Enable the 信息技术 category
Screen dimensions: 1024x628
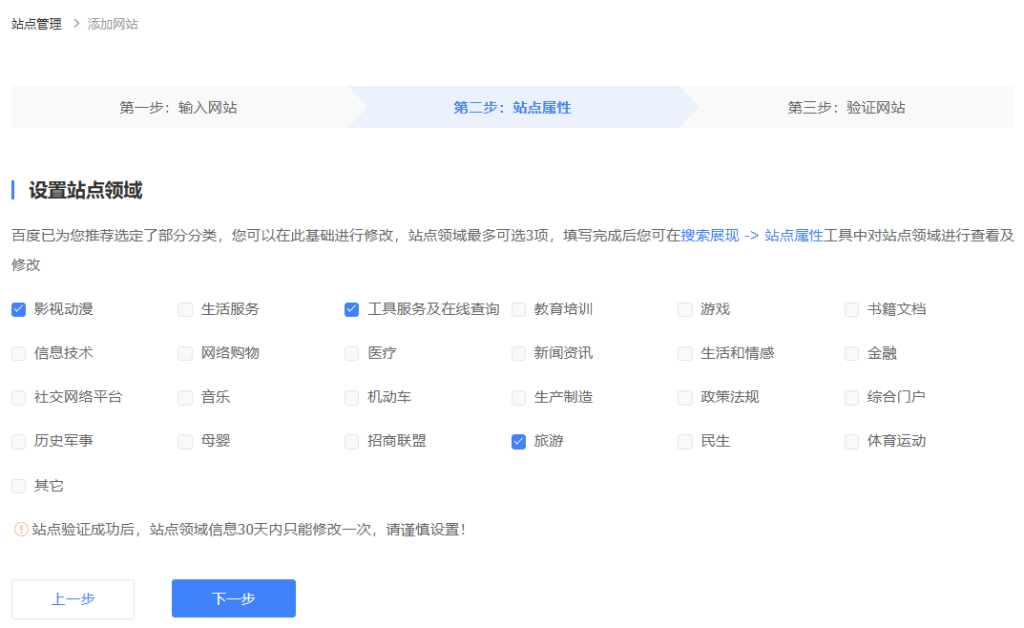[19, 353]
